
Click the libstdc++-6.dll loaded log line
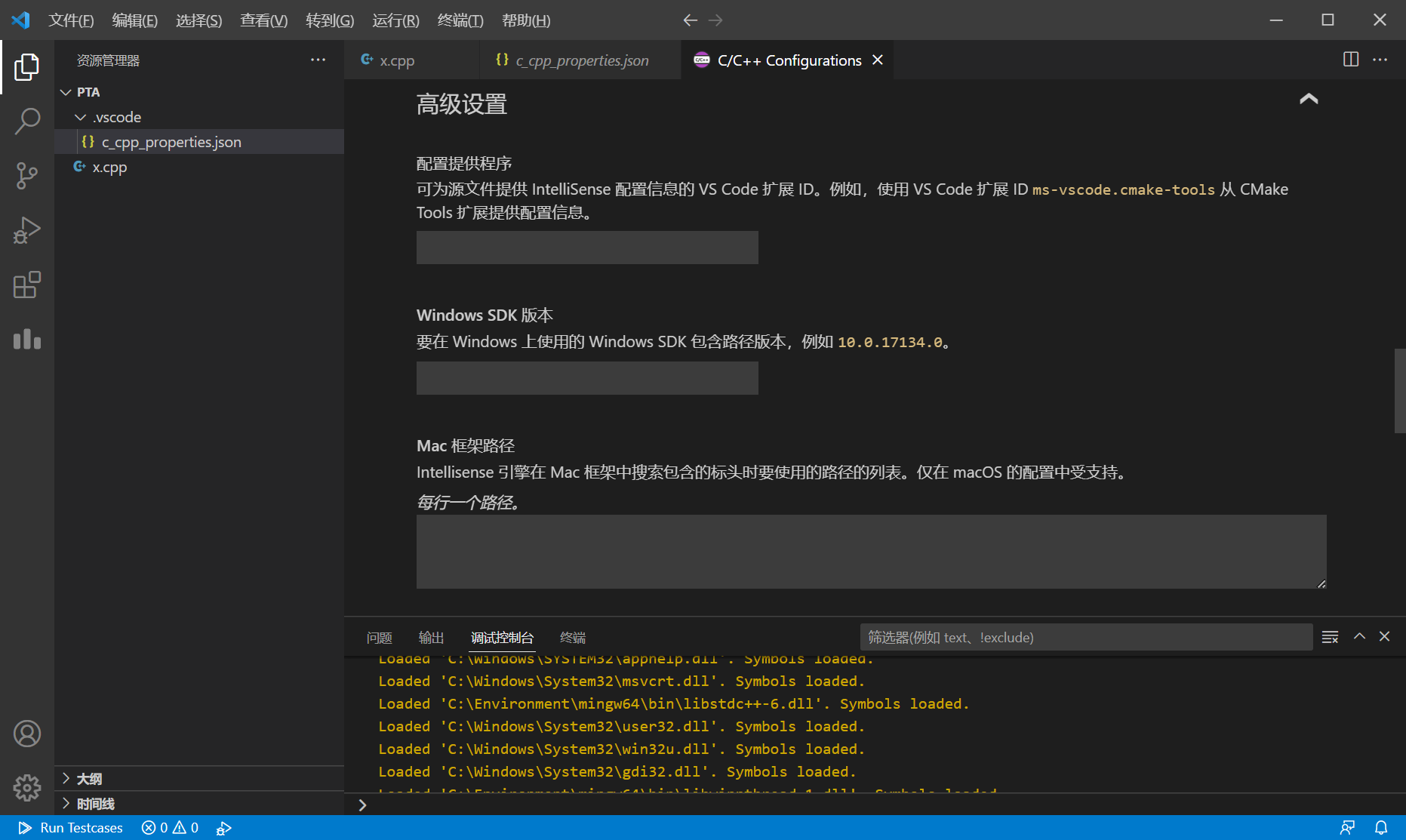click(673, 703)
